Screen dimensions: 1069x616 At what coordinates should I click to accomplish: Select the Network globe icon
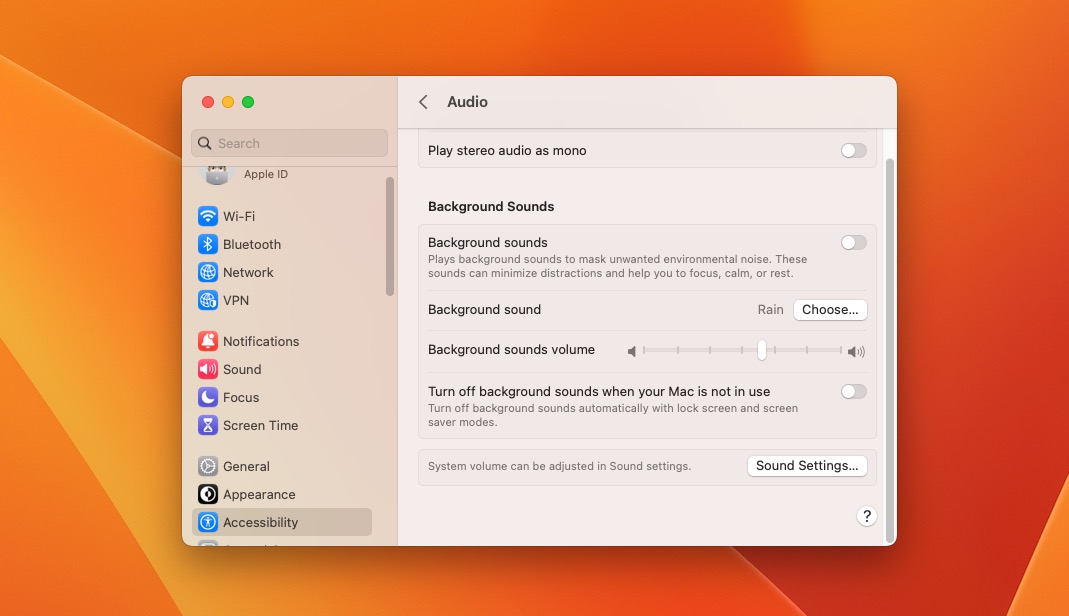click(x=208, y=272)
